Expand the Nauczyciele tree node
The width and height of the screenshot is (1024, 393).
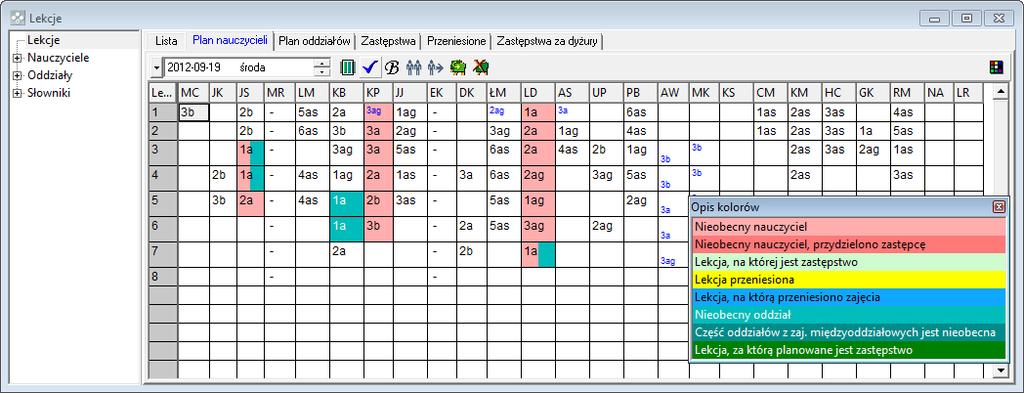pyautogui.click(x=17, y=58)
